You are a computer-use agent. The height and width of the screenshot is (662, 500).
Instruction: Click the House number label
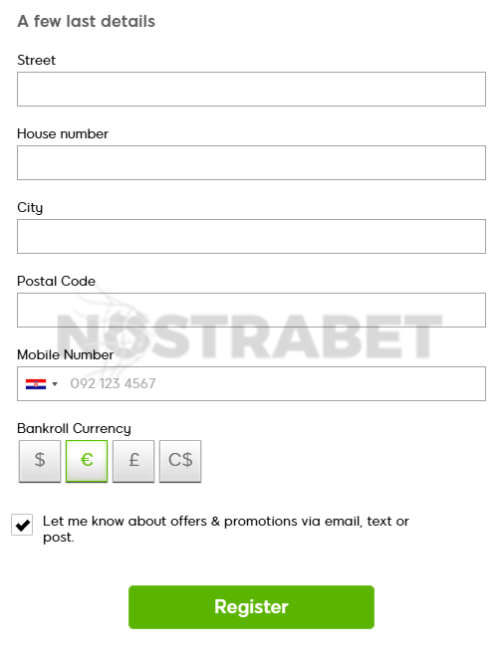[63, 134]
